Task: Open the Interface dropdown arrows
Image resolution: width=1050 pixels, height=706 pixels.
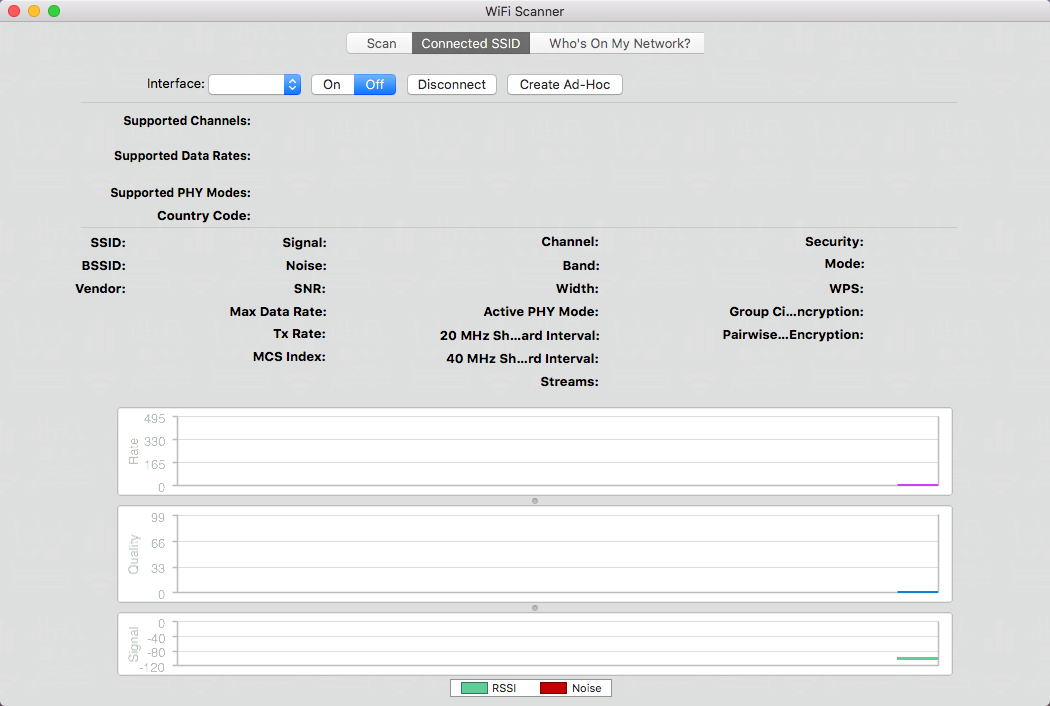Action: tap(292, 84)
